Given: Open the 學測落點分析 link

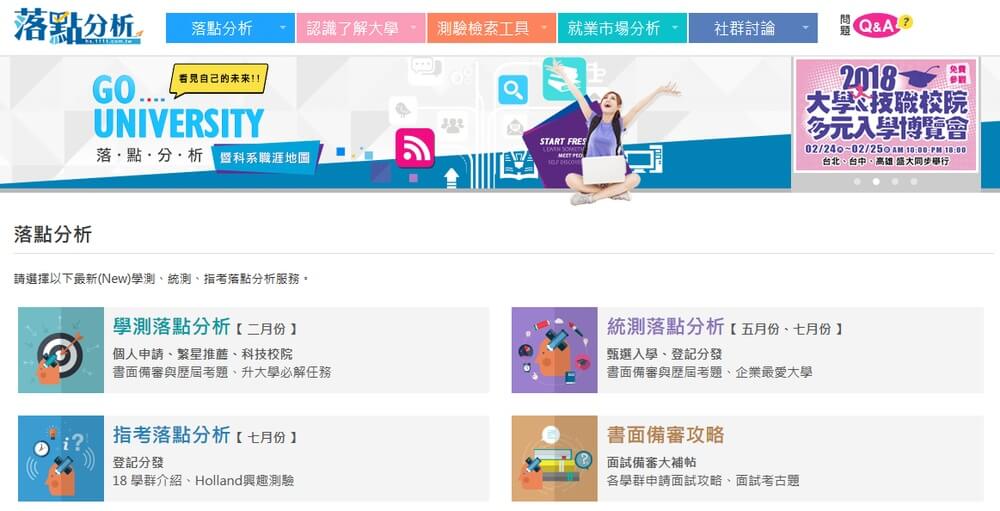Looking at the screenshot, I should [x=172, y=327].
